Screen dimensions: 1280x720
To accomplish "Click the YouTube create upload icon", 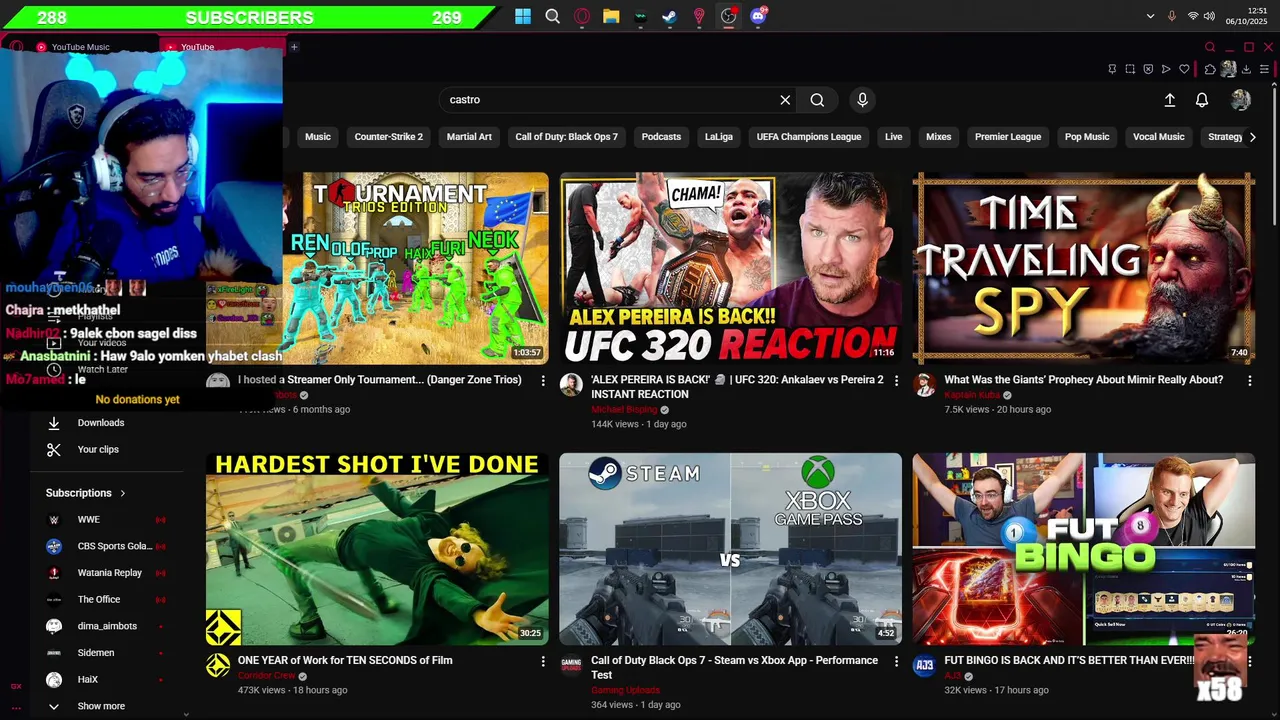I will click(x=1169, y=100).
